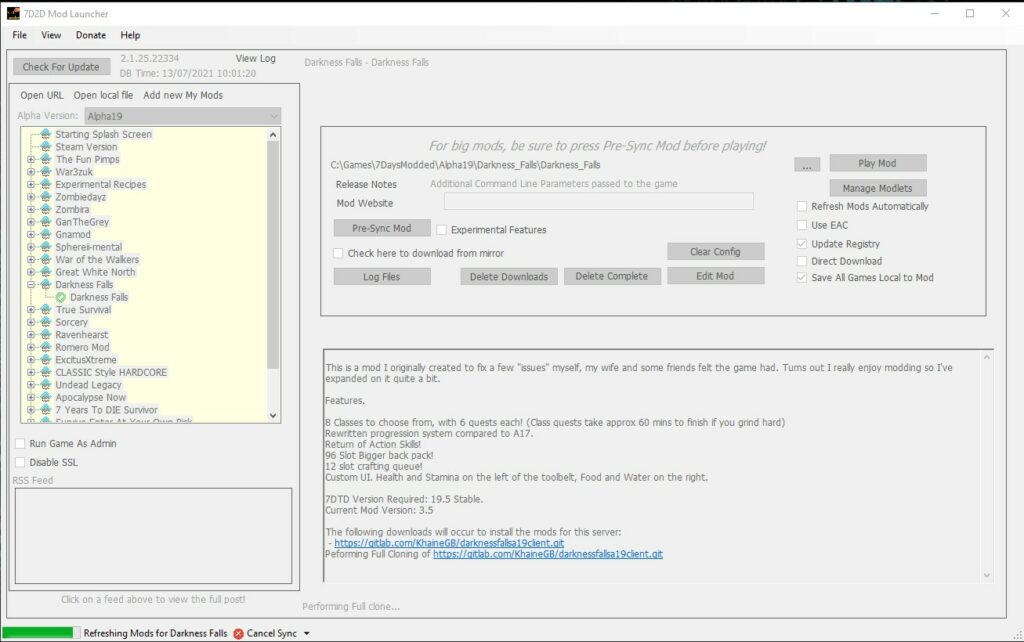The width and height of the screenshot is (1024, 642).
Task: Expand the Undead Legacy tree node
Action: 31,385
